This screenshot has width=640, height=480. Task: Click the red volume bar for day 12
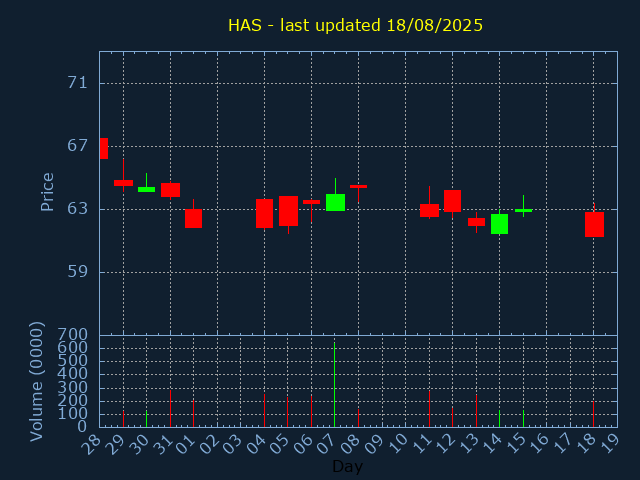[452, 417]
